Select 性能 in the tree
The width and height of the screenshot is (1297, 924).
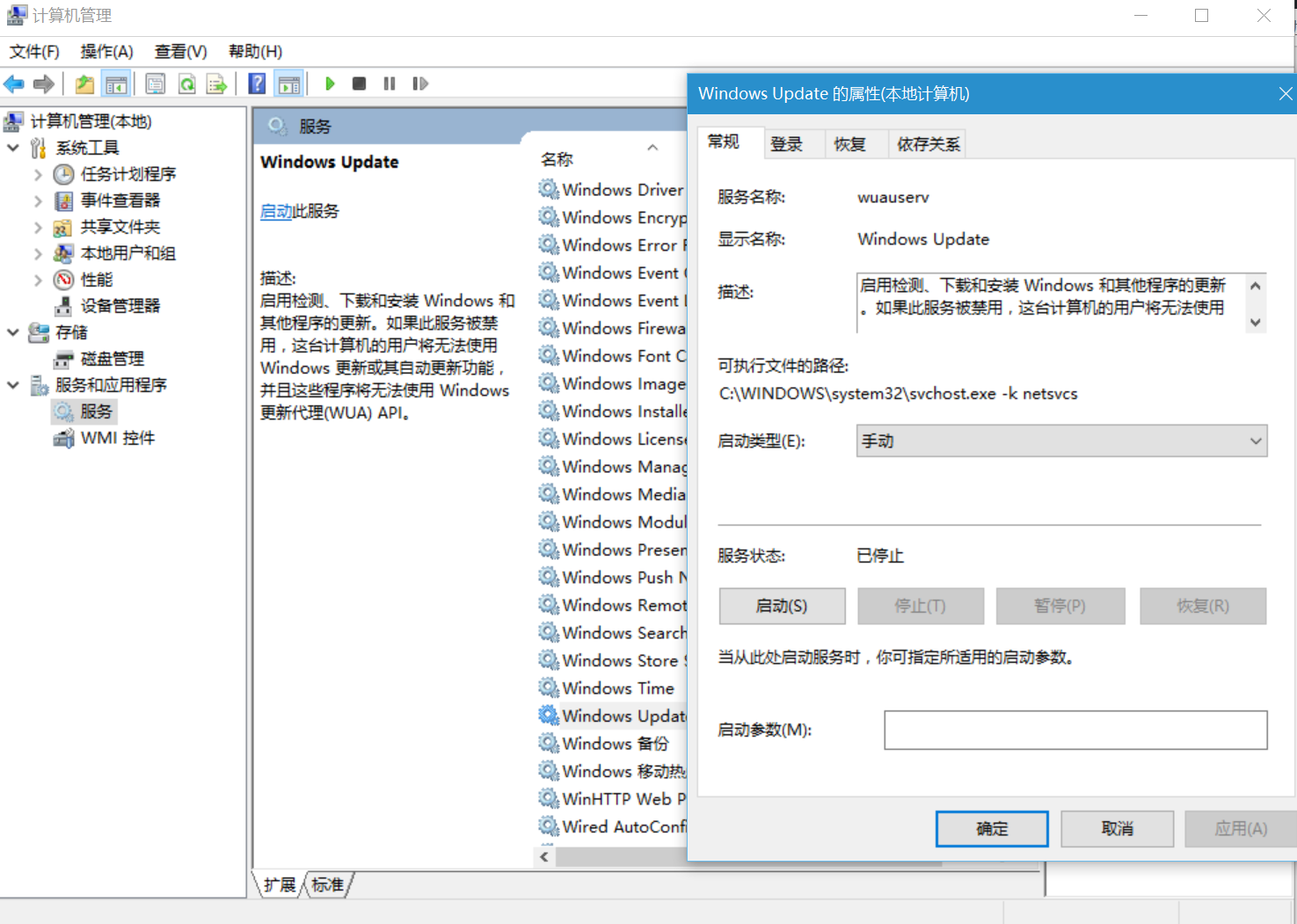[97, 280]
